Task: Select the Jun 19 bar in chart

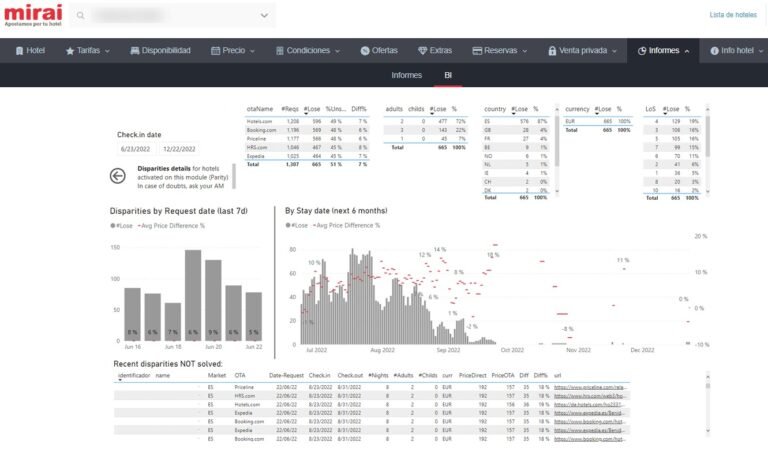Action: coord(193,294)
